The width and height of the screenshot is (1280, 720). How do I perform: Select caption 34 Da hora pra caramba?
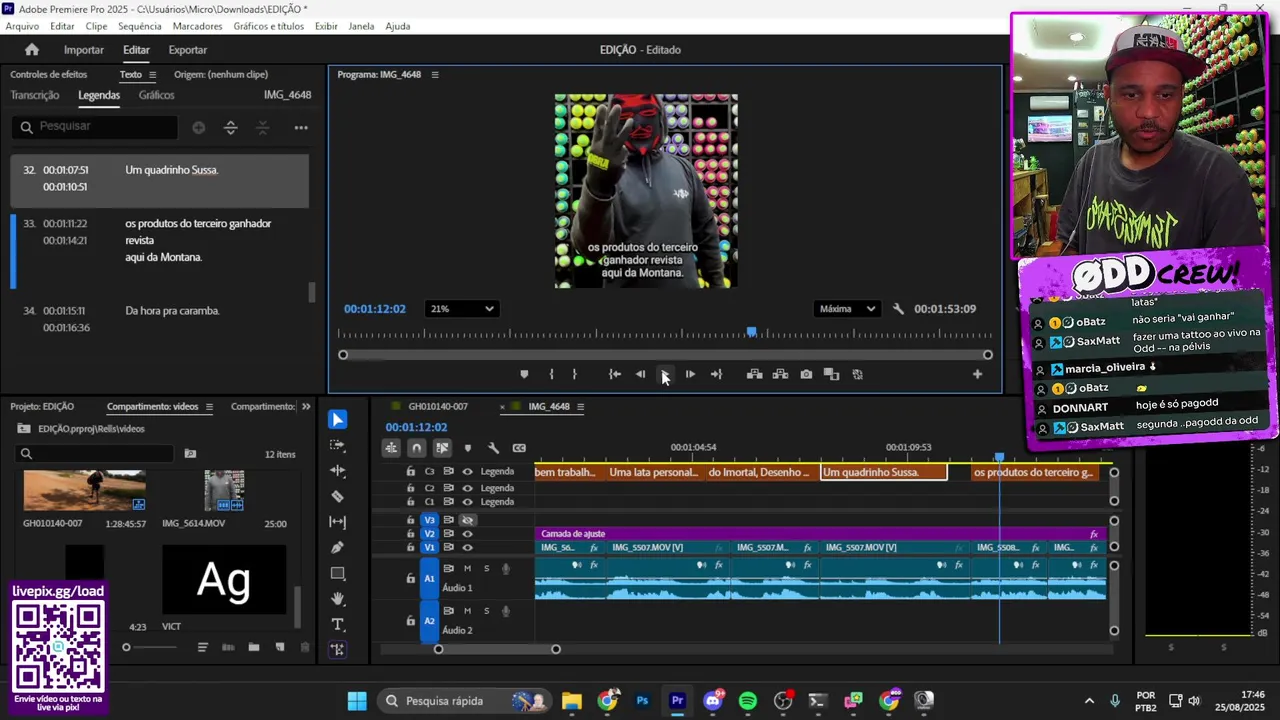click(x=160, y=319)
